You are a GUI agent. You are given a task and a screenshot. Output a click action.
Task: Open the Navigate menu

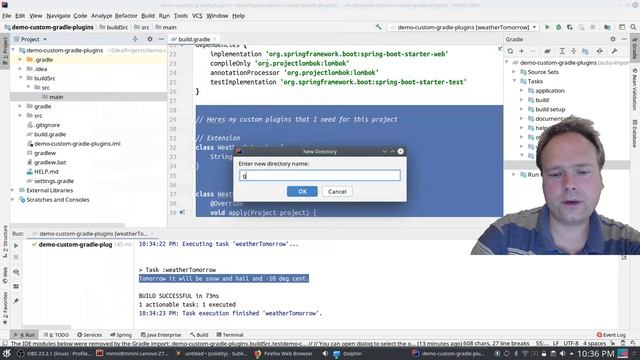58,16
